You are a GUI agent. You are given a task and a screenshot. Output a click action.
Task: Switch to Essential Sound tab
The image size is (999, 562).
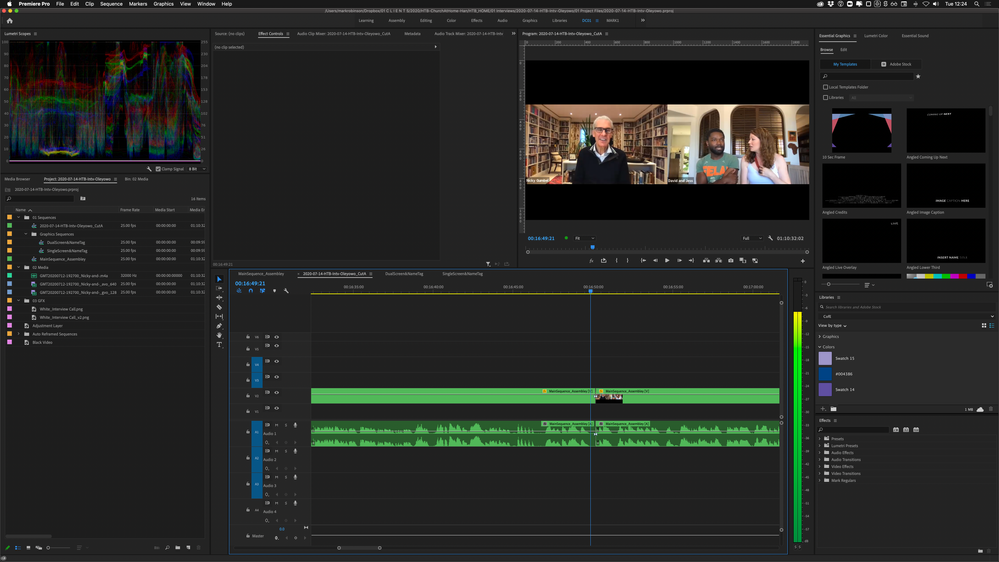[915, 36]
